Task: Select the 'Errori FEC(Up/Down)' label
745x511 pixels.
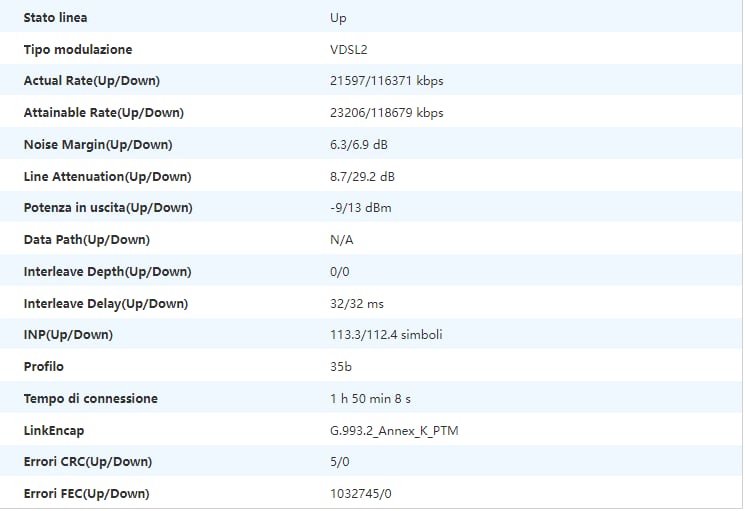Action: tap(86, 493)
